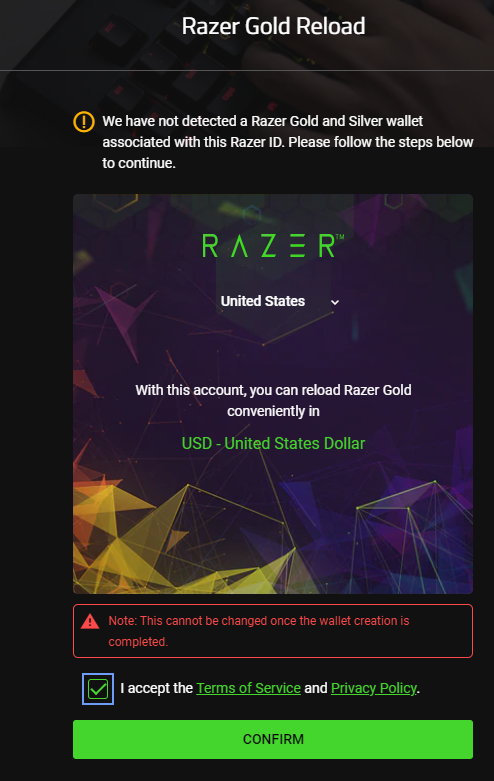Uncheck the Terms of Service acceptance checkbox
This screenshot has width=494, height=781.
tap(98, 689)
